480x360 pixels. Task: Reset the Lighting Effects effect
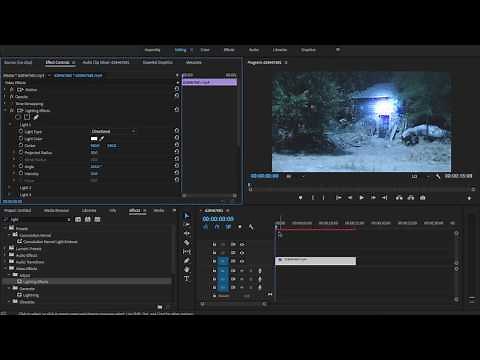177,109
